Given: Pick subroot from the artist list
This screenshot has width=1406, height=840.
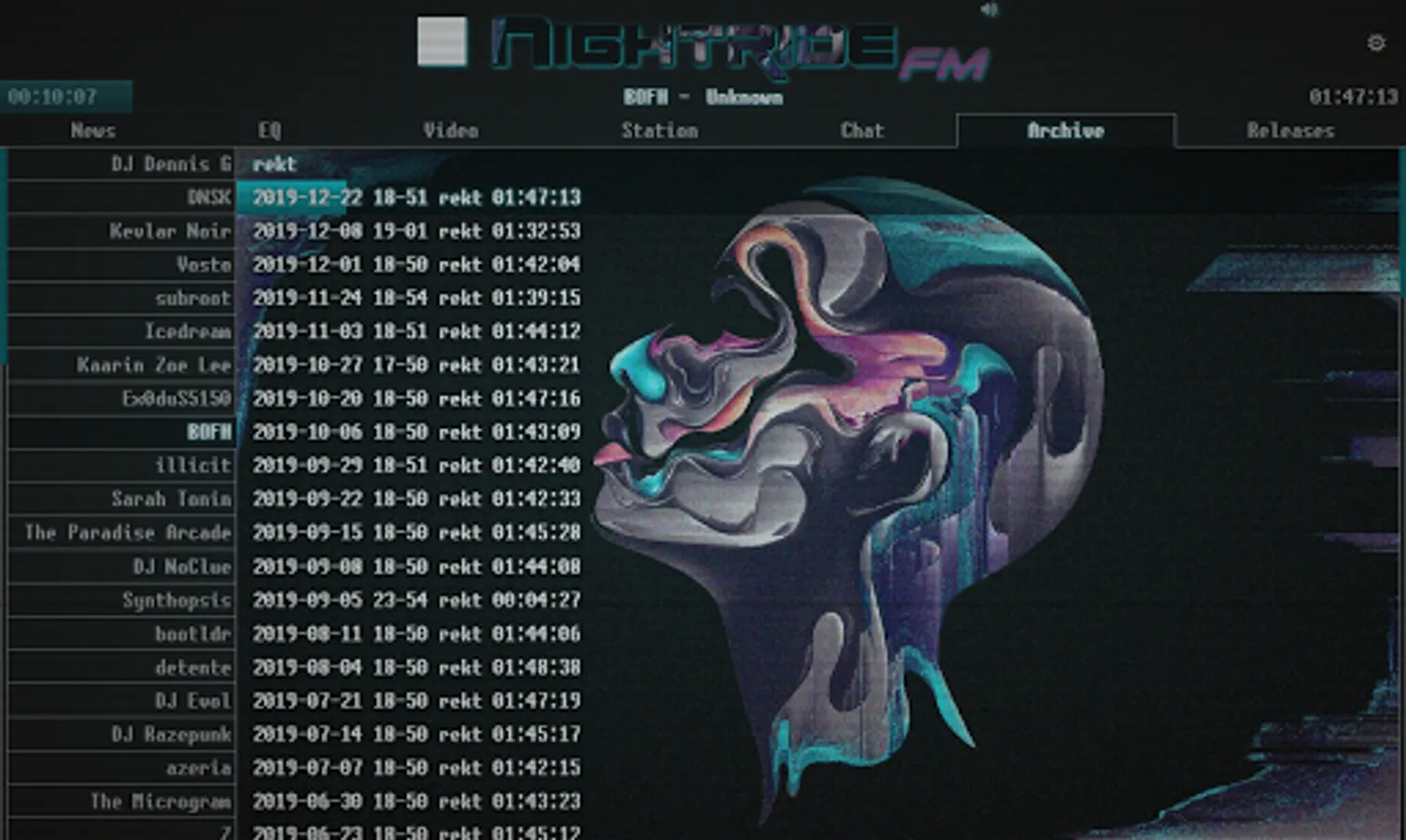Looking at the screenshot, I should click(121, 298).
